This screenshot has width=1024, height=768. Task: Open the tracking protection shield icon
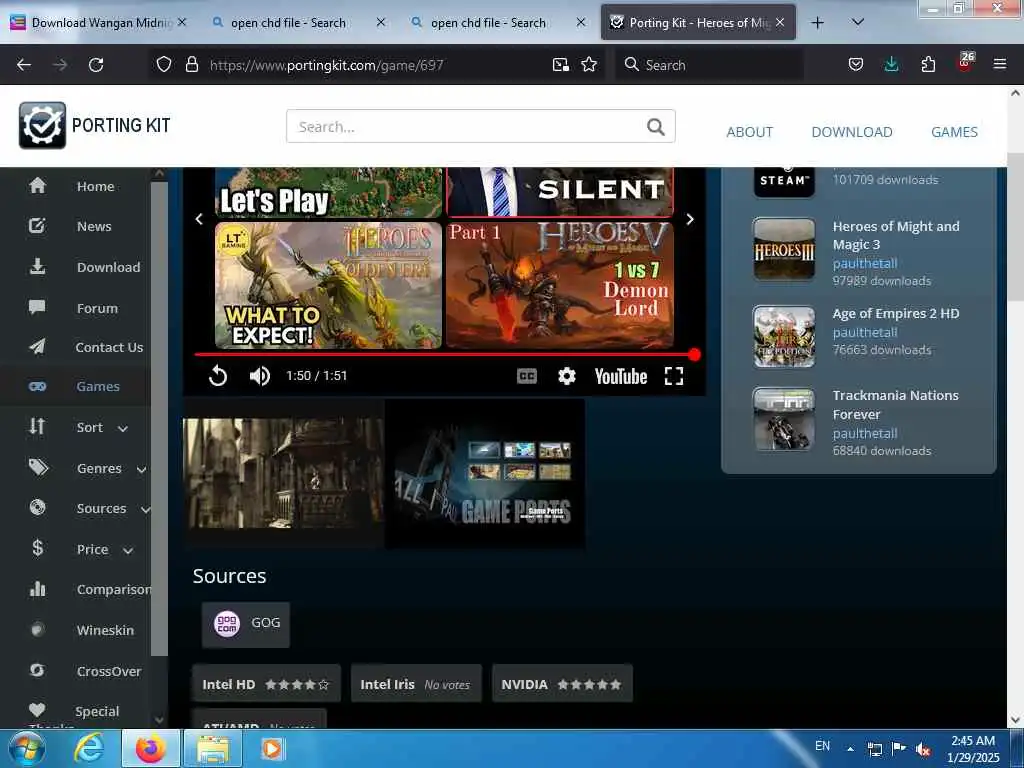[164, 65]
